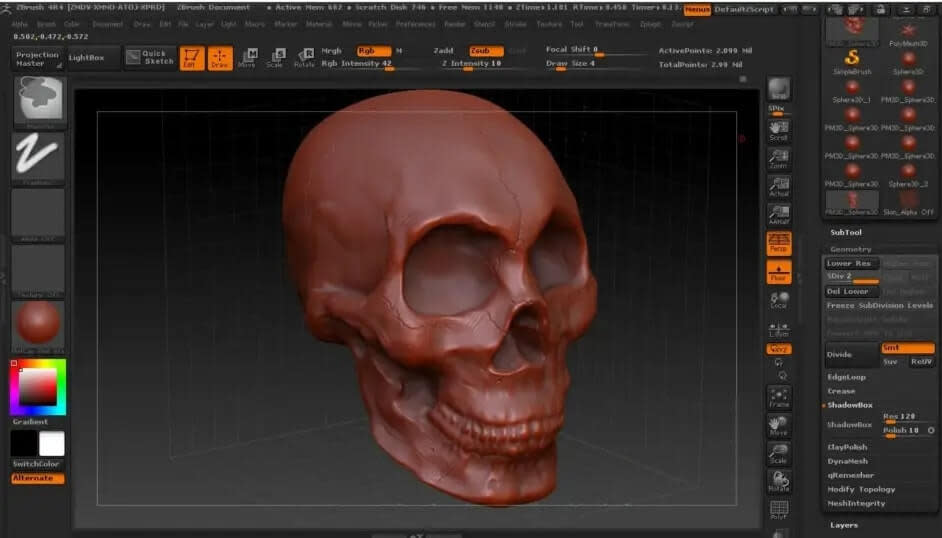This screenshot has height=538, width=942.
Task: Open the Document menu
Action: (108, 23)
